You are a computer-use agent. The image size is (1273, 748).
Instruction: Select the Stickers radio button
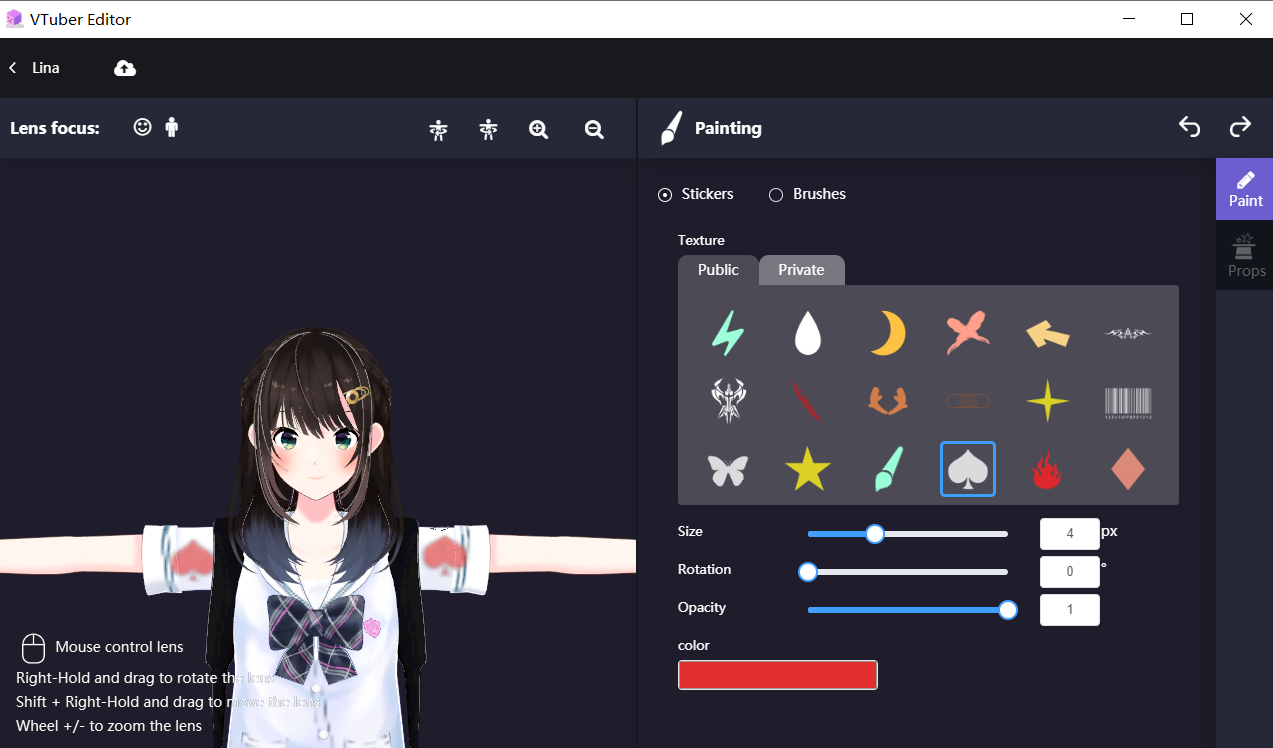665,194
